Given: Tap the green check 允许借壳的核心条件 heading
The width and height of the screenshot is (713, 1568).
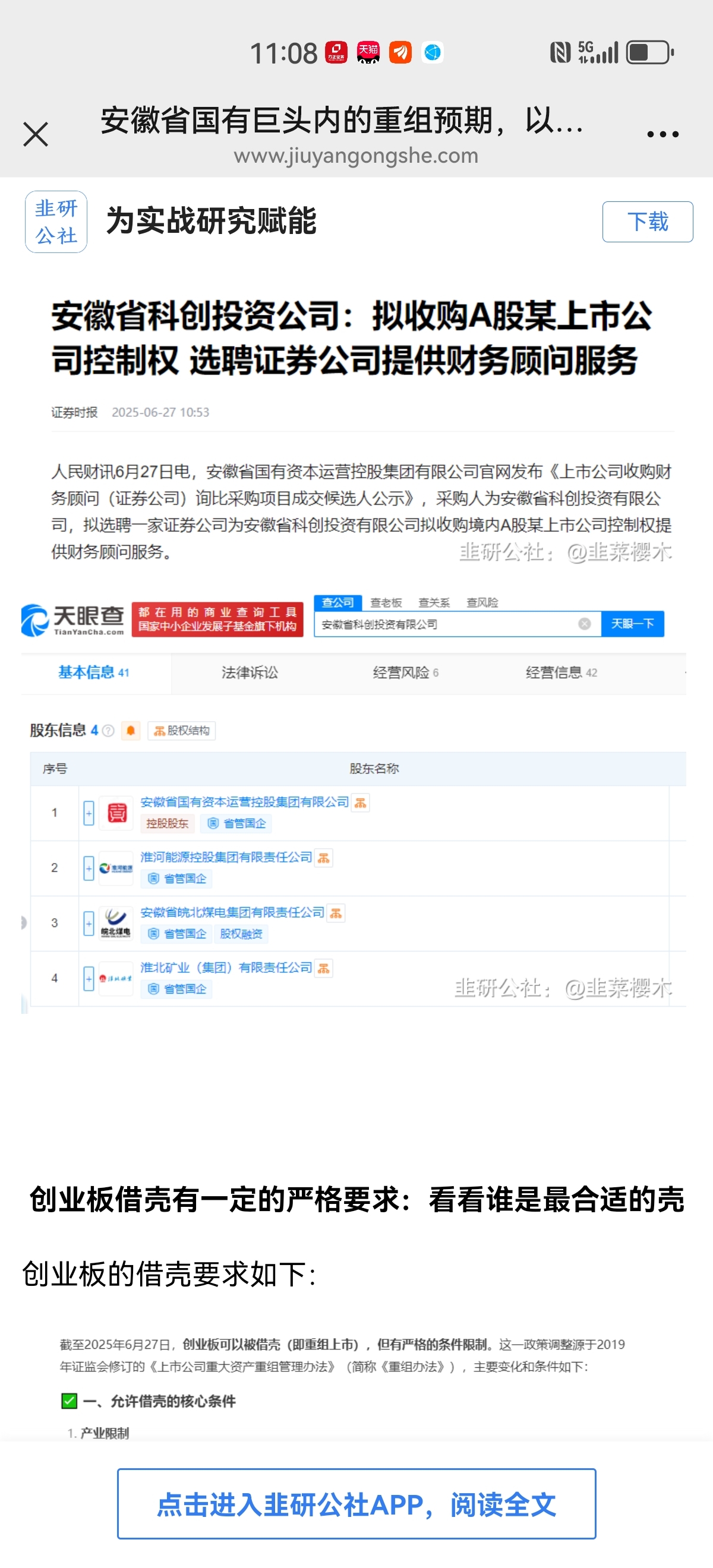Looking at the screenshot, I should 149,1401.
